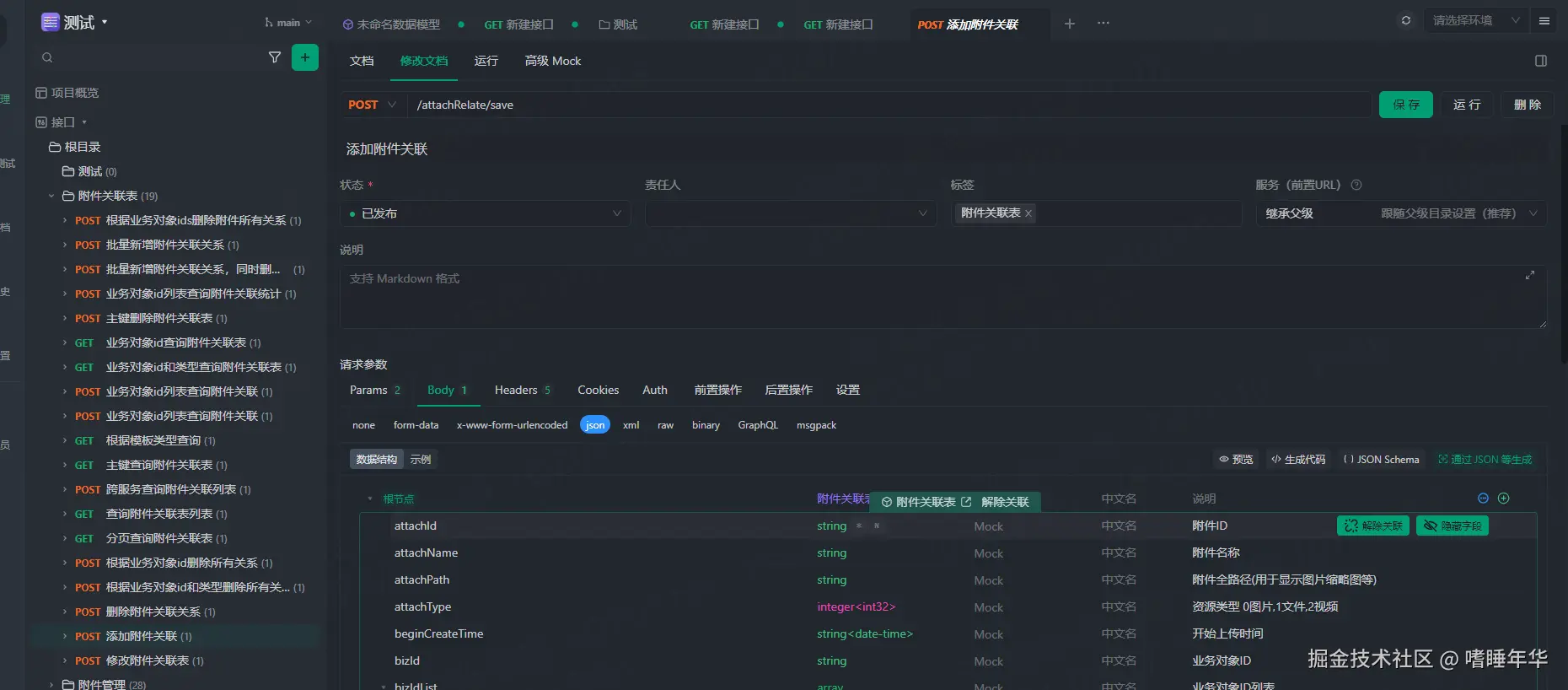Open JSON Schema editor
The height and width of the screenshot is (690, 1568).
[1381, 460]
